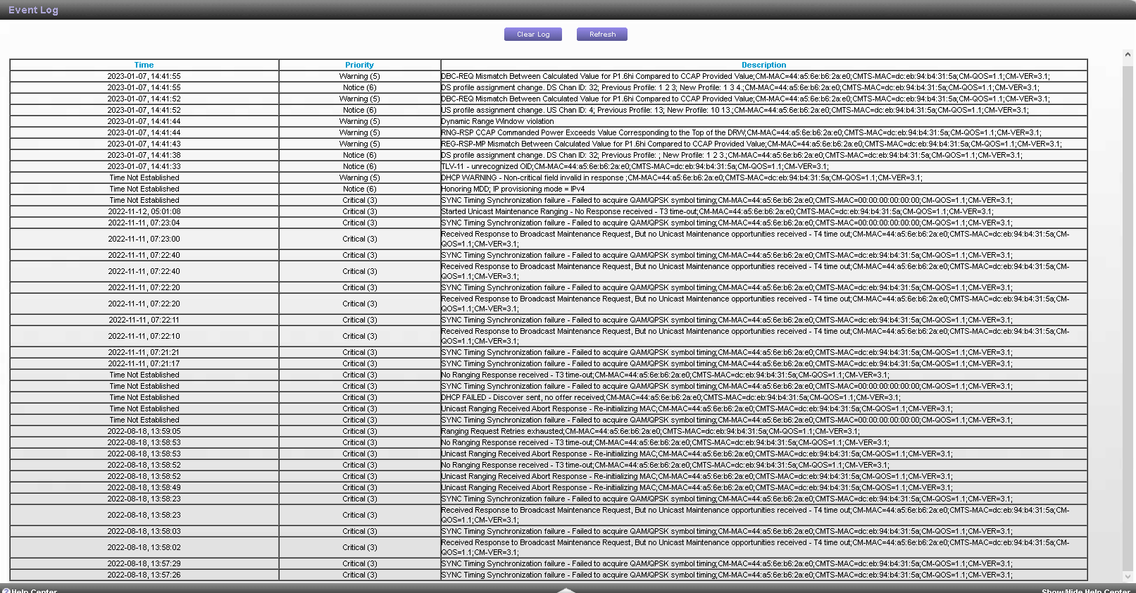Select timestamp 2023-01-07, 14:41:43
This screenshot has height=593, width=1136.
tap(143, 143)
